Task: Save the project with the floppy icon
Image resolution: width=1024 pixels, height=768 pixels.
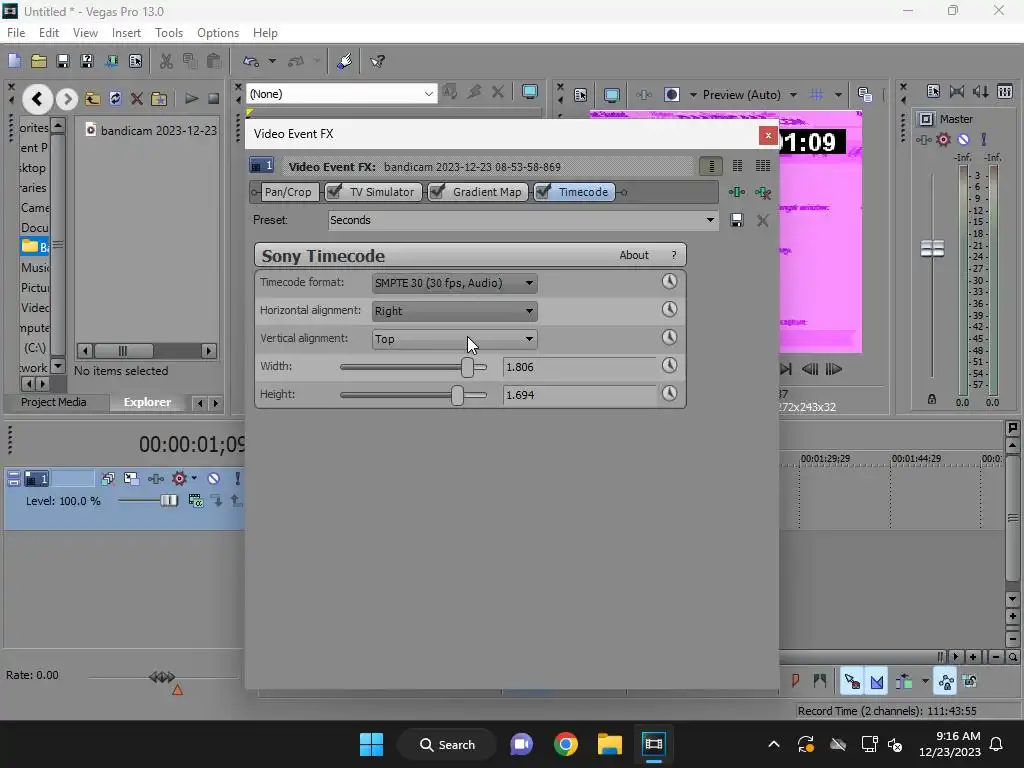Action: click(x=63, y=61)
